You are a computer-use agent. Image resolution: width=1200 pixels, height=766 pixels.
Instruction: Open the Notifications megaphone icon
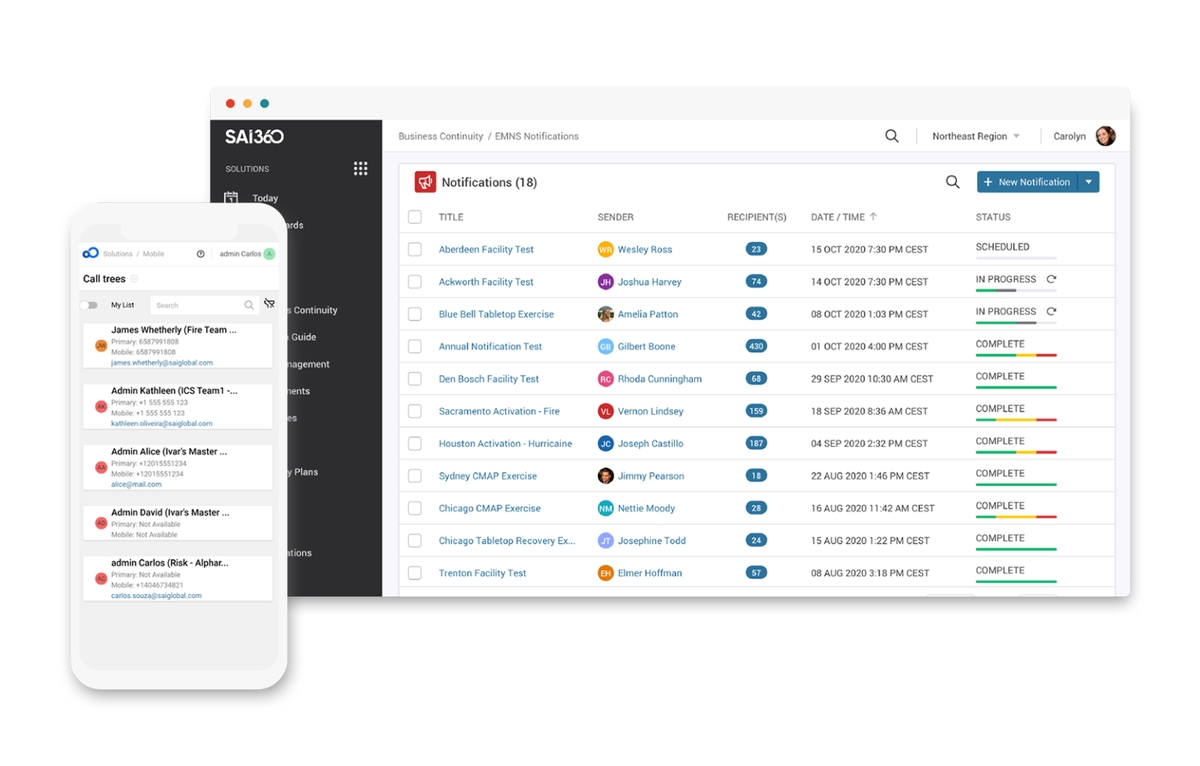425,182
